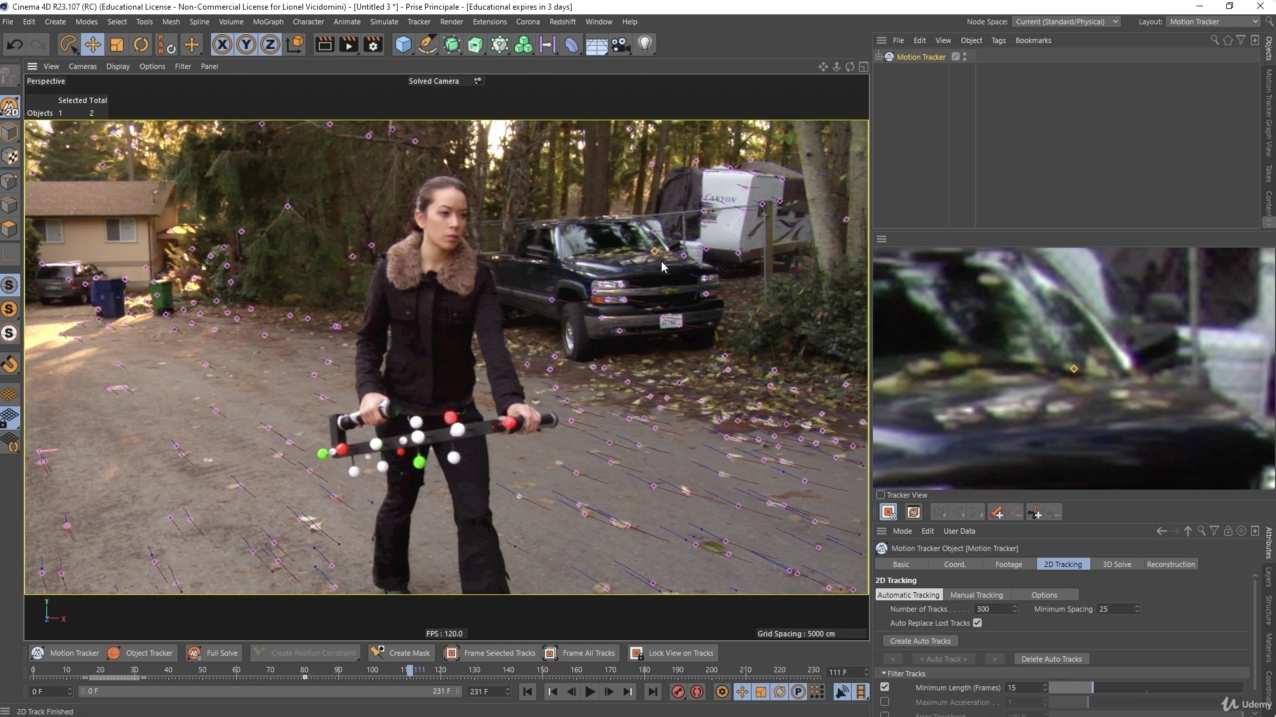Toggle the Minimum Length filter checkbox
Viewport: 1276px width, 717px height.
click(884, 688)
